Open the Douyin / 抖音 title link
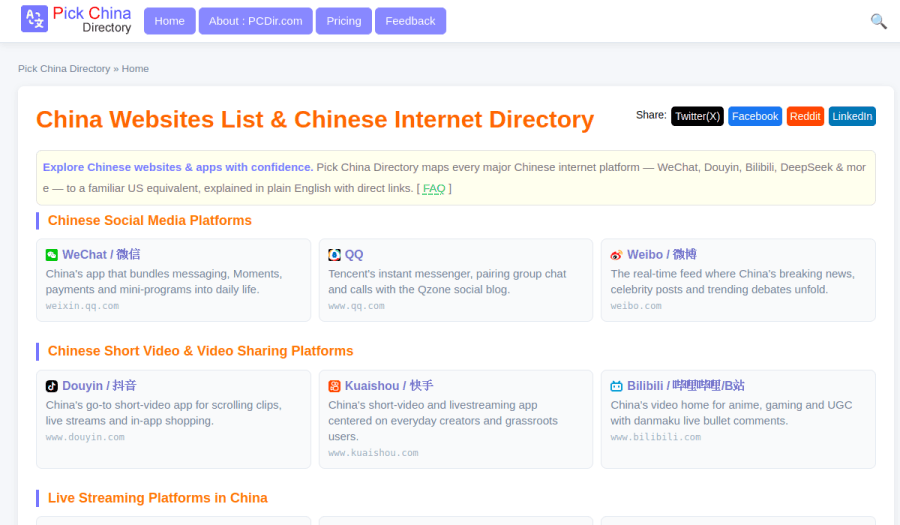 click(99, 386)
